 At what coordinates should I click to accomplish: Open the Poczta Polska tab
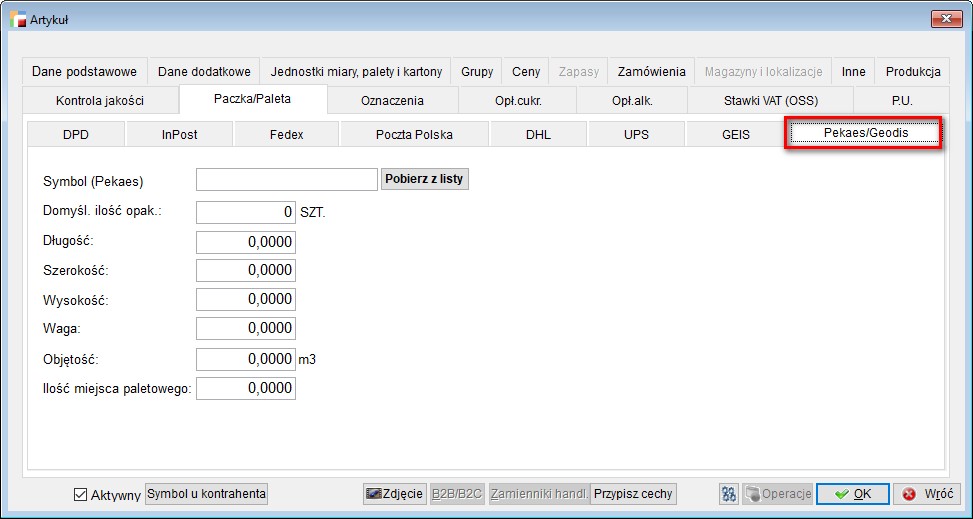click(x=414, y=134)
